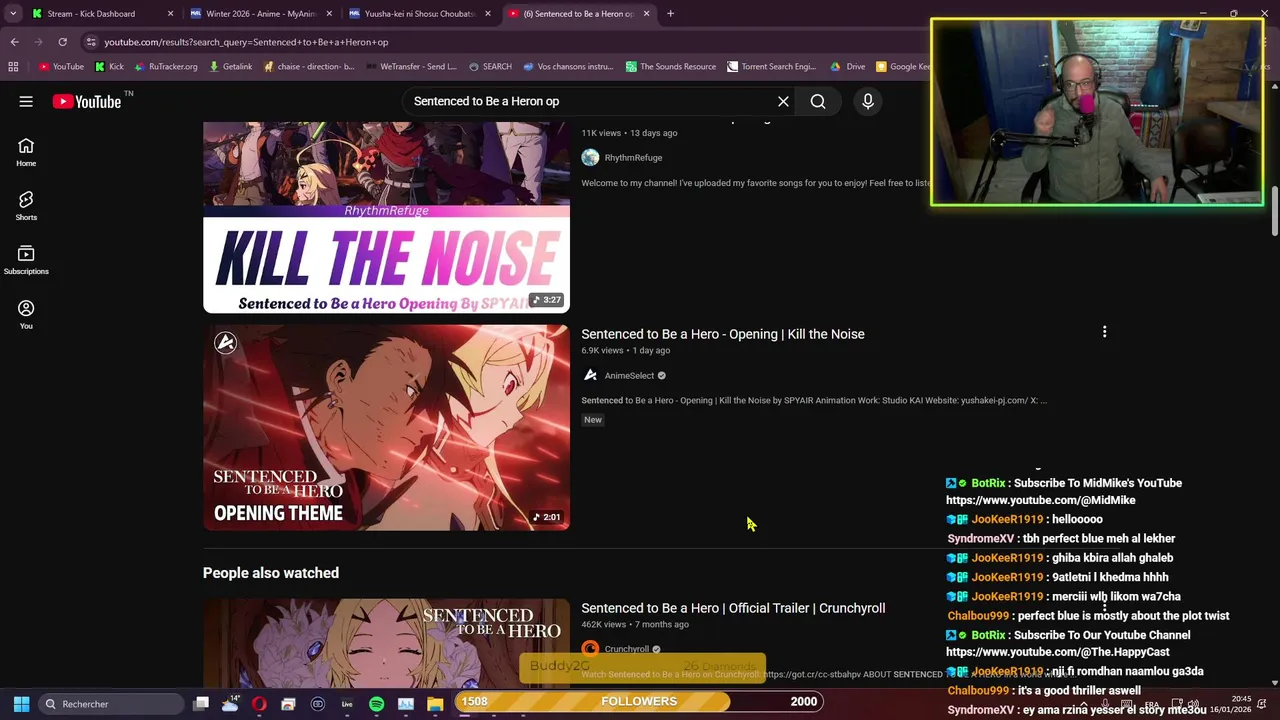Open Opera browser from taskbar

pos(259,704)
